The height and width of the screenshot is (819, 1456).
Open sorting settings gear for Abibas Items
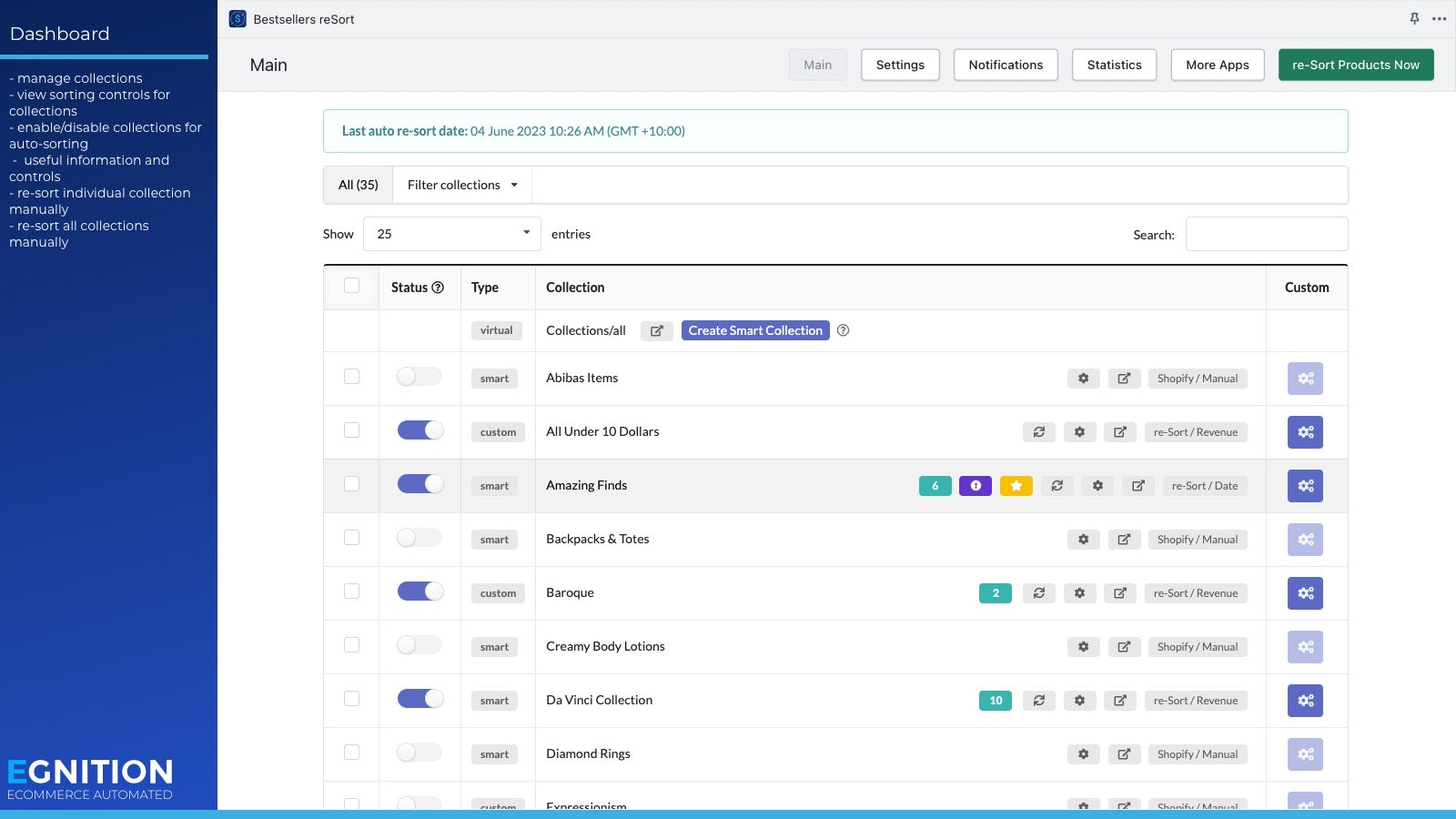pyautogui.click(x=1083, y=378)
